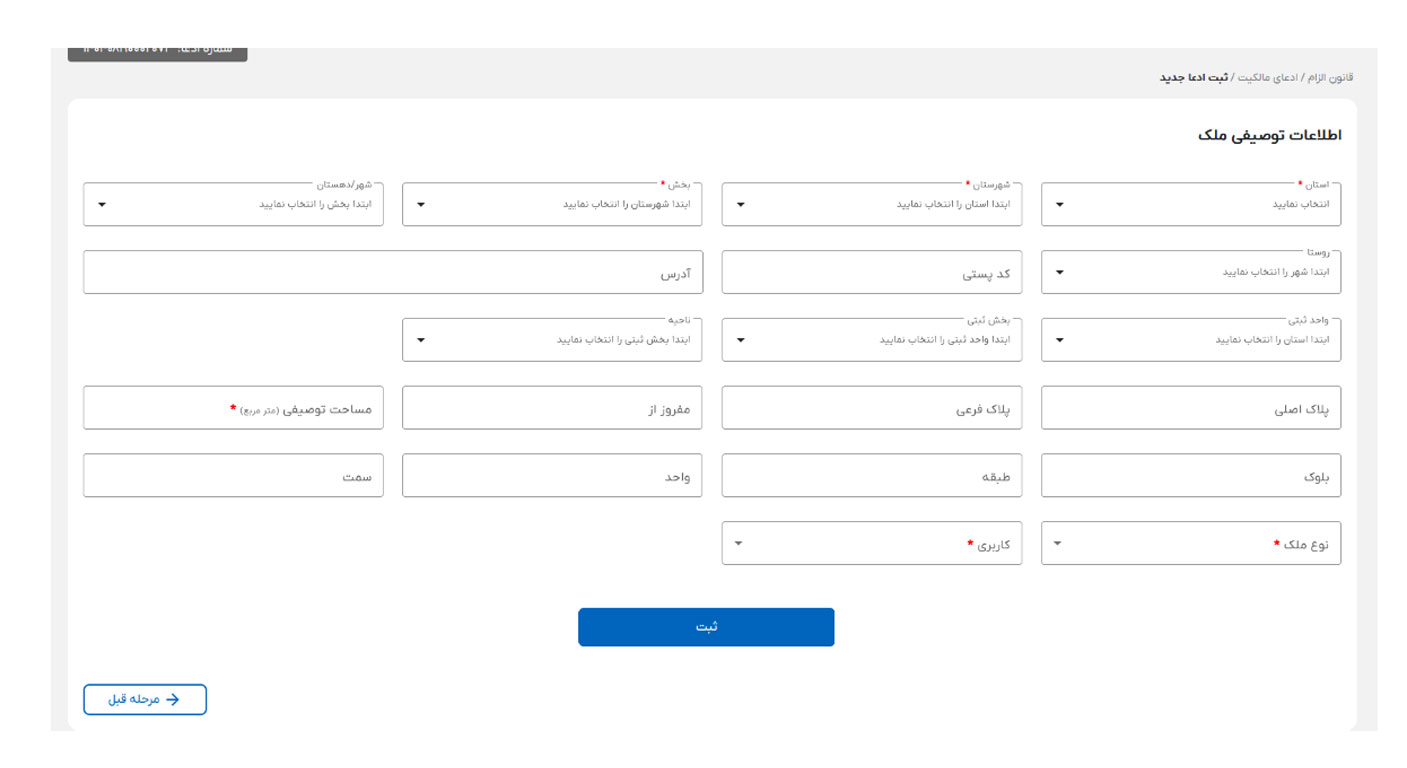Click the dark شماره ادعا badge at top
Image resolution: width=1407 pixels, height=768 pixels.
158,52
